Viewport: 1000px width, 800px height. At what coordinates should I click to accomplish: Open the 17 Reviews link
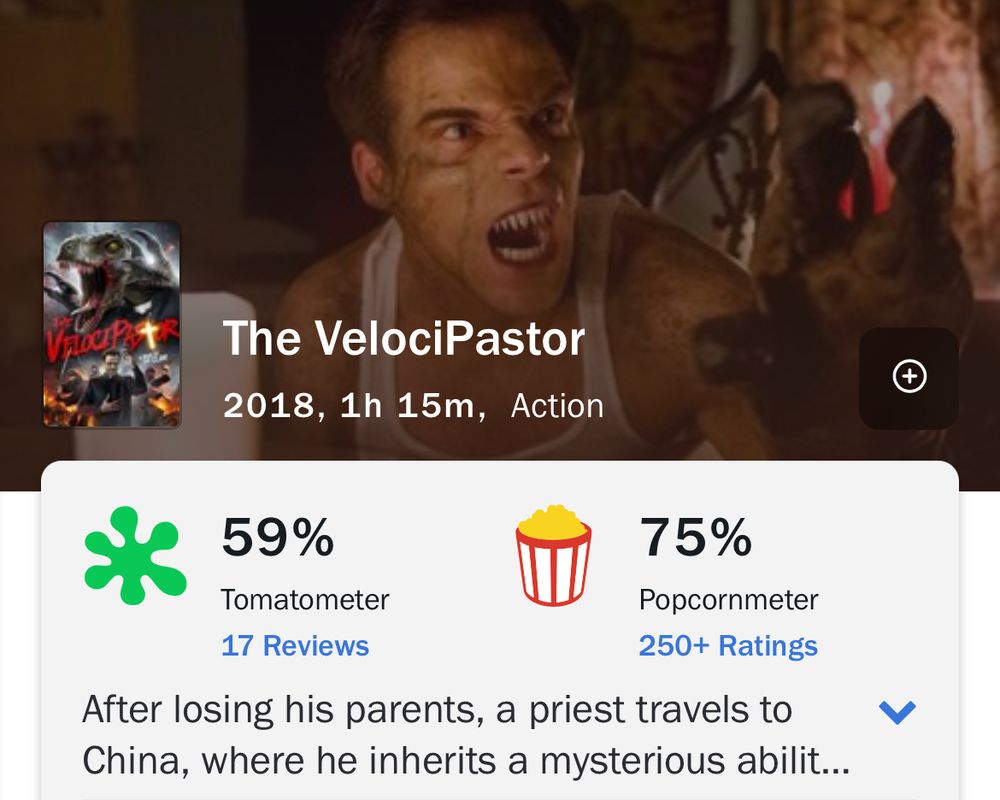[293, 647]
